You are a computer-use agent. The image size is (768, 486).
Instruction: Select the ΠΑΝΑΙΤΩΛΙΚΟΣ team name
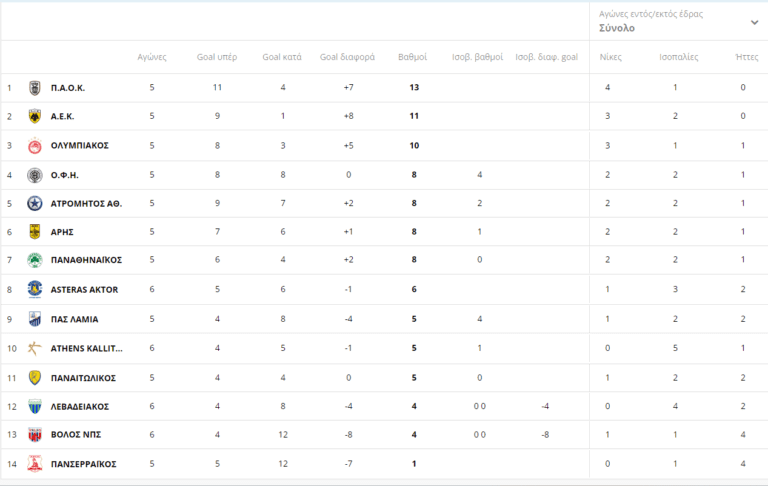pos(84,378)
